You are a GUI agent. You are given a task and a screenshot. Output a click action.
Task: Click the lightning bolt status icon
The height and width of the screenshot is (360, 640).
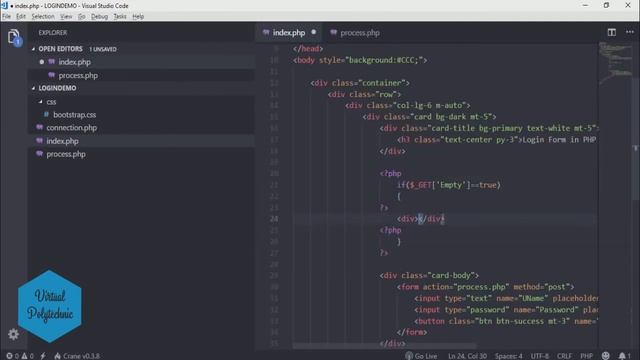[43, 356]
